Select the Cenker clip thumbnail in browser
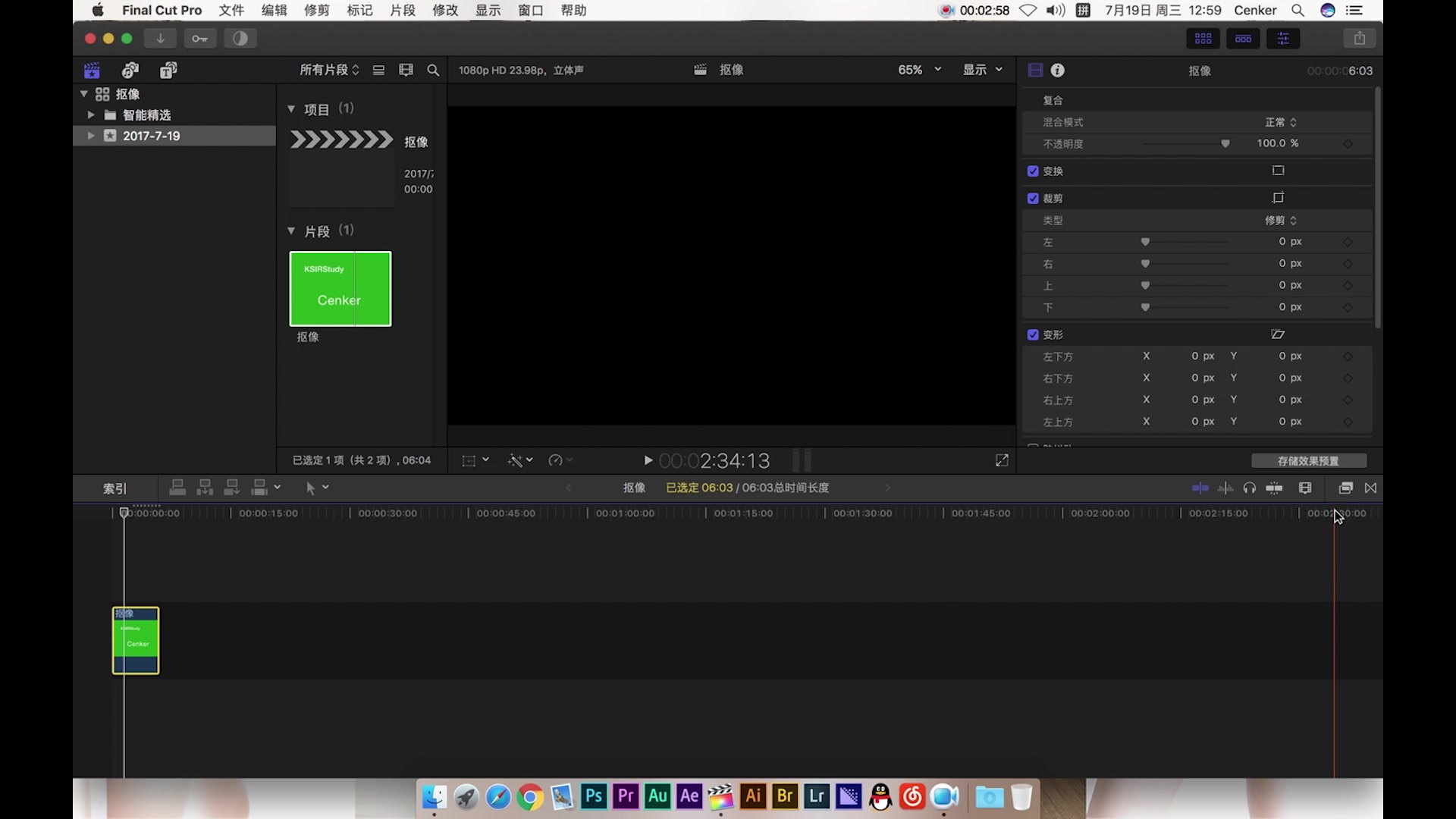The image size is (1456, 819). (x=340, y=289)
